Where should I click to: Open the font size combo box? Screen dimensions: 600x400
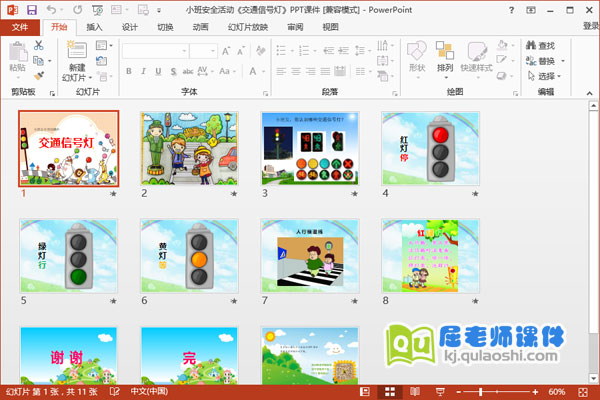(203, 51)
